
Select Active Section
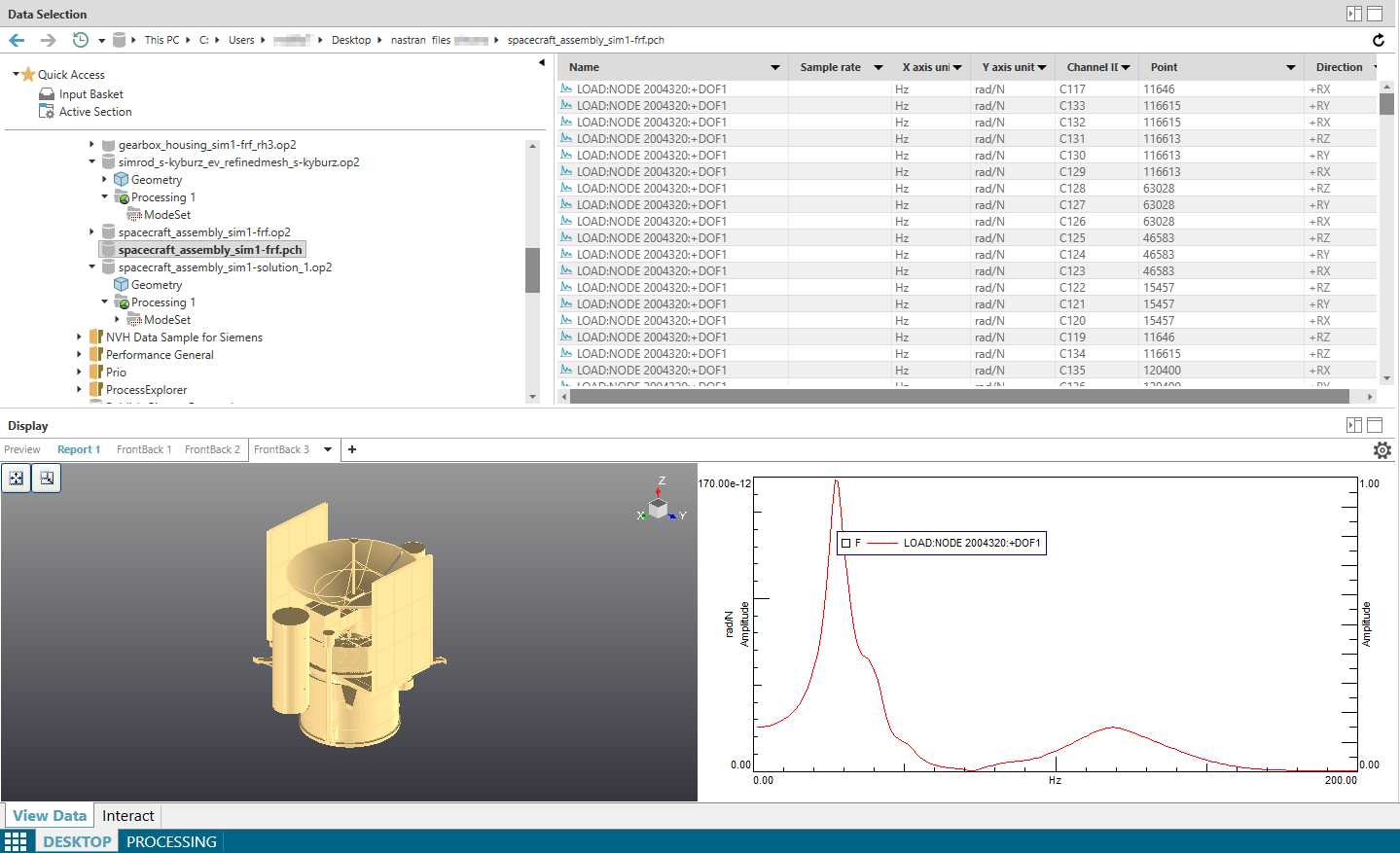[x=94, y=112]
